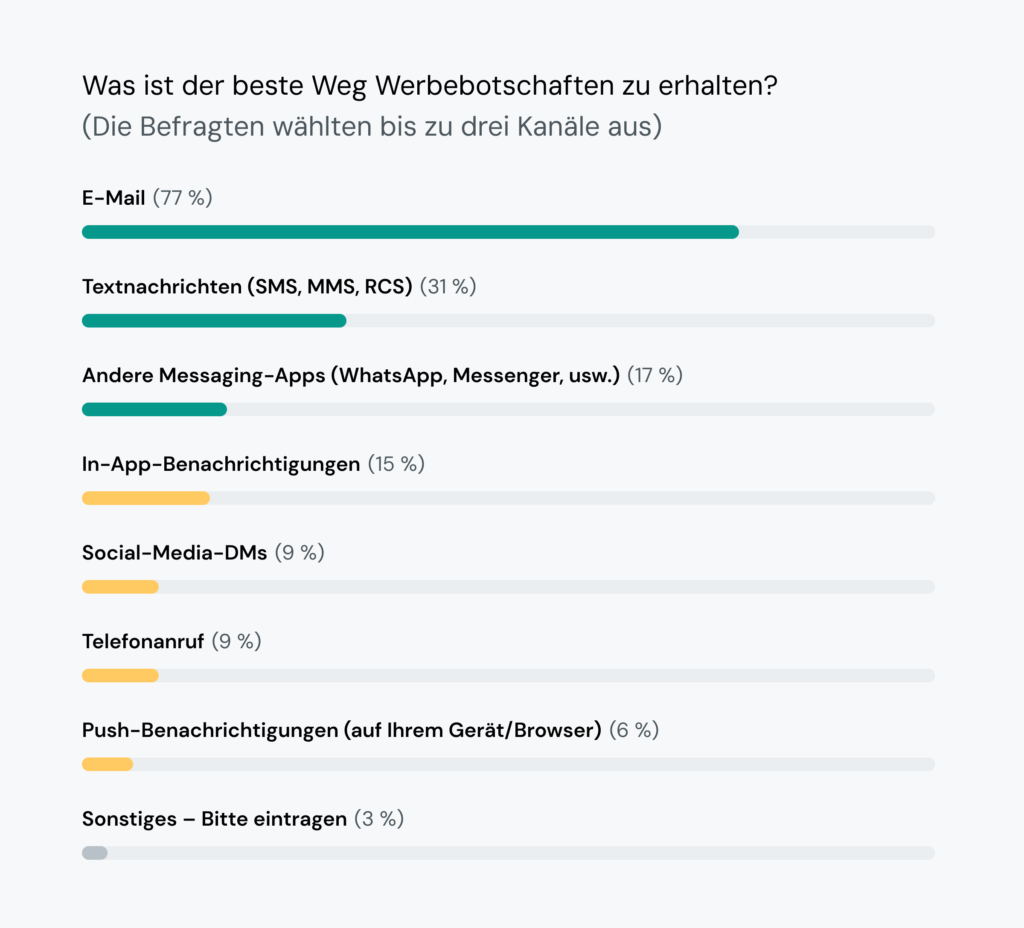Click the green E-Mail bar
Image resolution: width=1024 pixels, height=928 pixels.
pyautogui.click(x=410, y=232)
